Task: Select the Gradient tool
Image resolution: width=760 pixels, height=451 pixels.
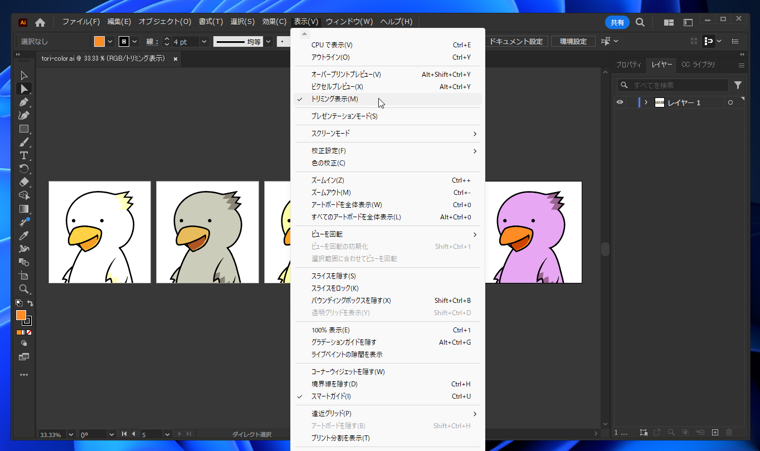Action: (x=24, y=209)
